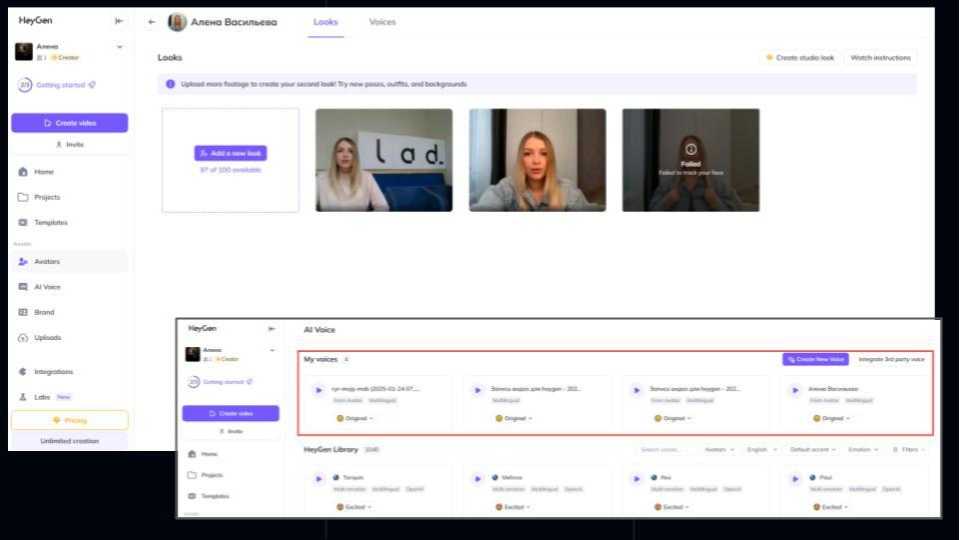The width and height of the screenshot is (960, 540).
Task: Play the ryr-mvjq-mob voice sample
Action: pyautogui.click(x=318, y=390)
